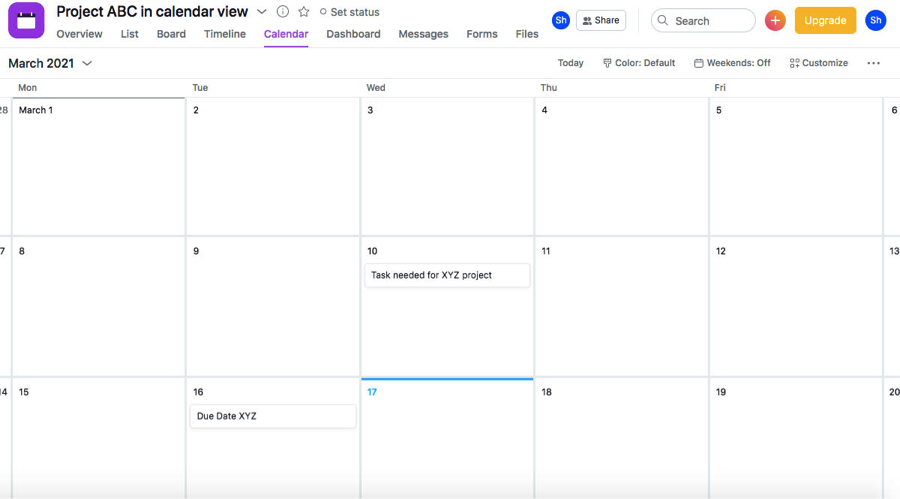Switch to the Timeline tab
Screen dimensions: 900x499
click(225, 34)
